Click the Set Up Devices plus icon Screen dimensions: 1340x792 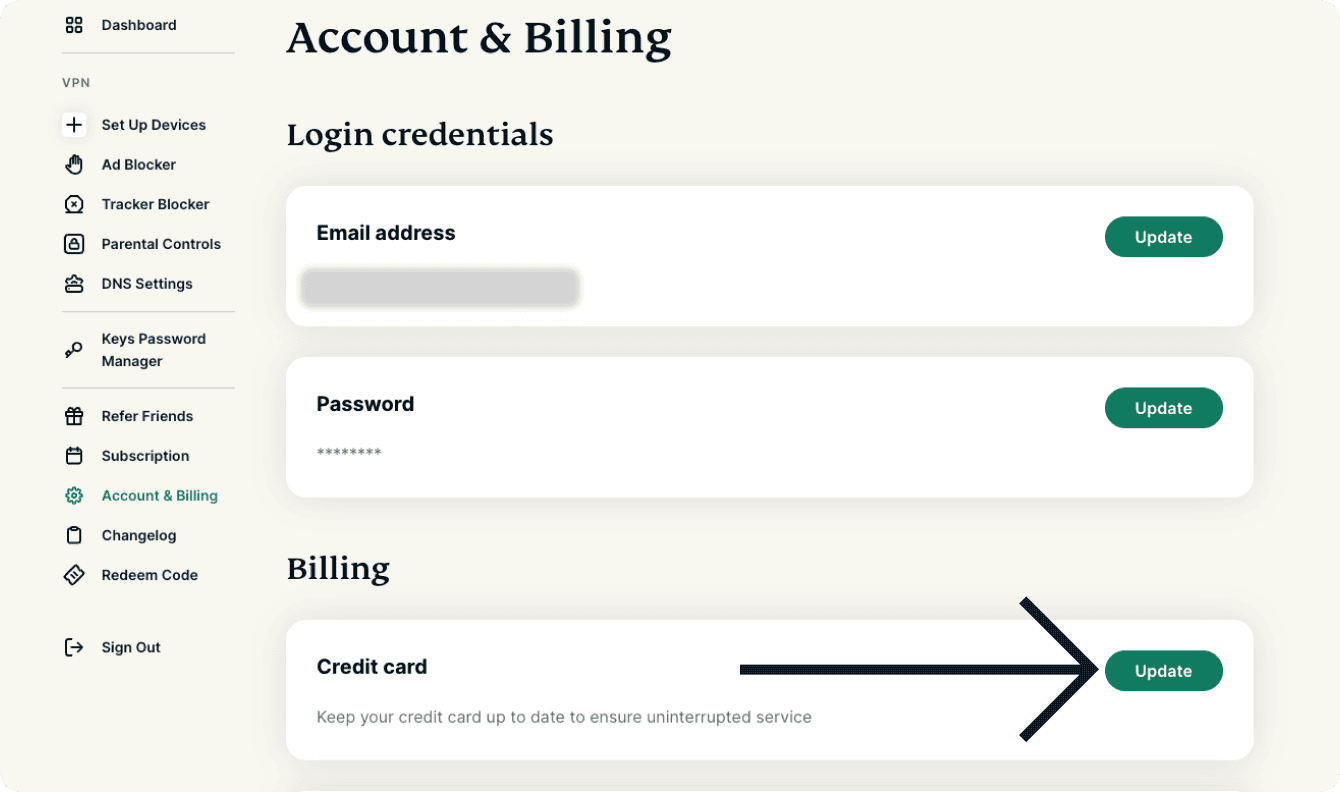[74, 125]
